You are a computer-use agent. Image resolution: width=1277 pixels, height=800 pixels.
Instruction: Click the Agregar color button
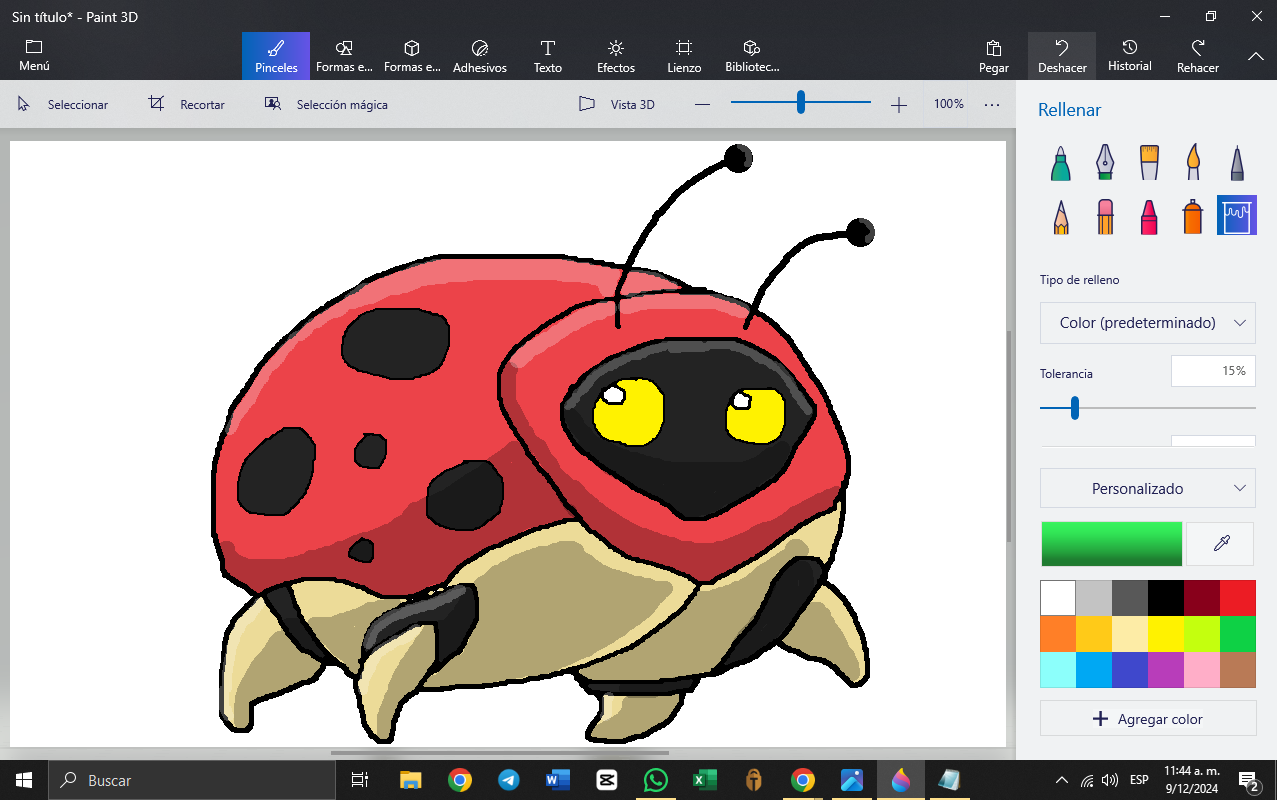point(1148,718)
